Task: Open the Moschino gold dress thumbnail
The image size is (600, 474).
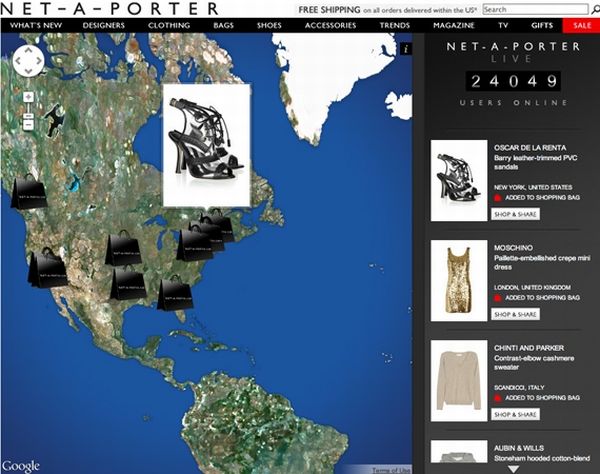Action: pyautogui.click(x=459, y=280)
